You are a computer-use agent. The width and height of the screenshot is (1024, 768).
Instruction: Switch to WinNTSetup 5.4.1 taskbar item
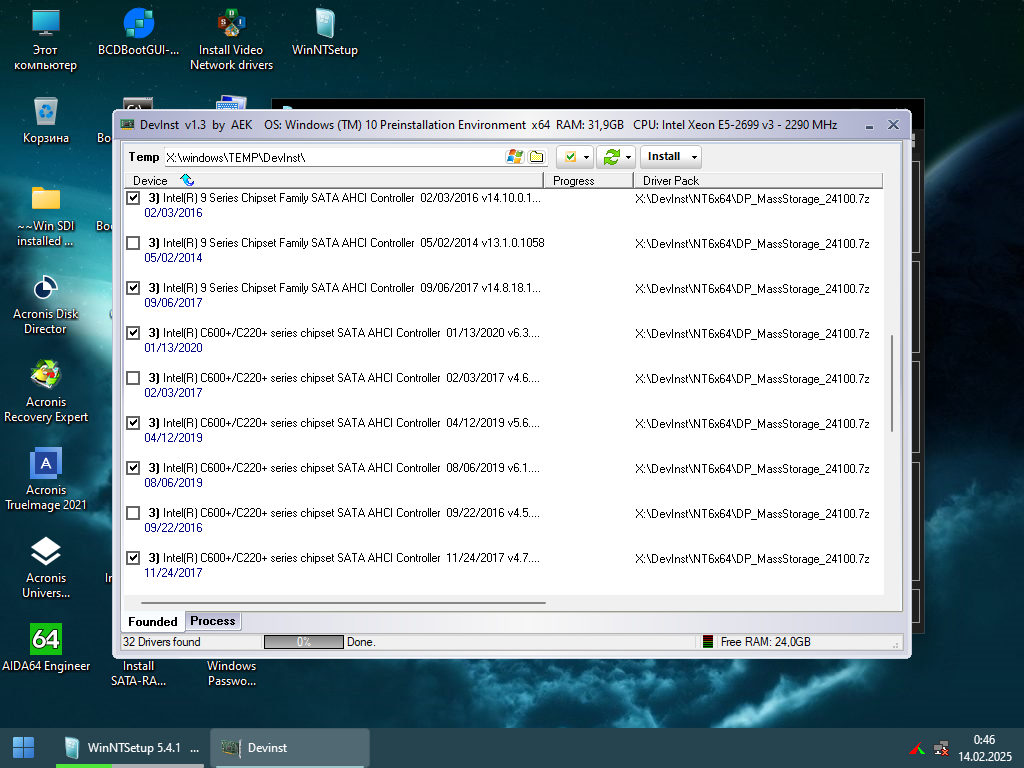pos(131,748)
